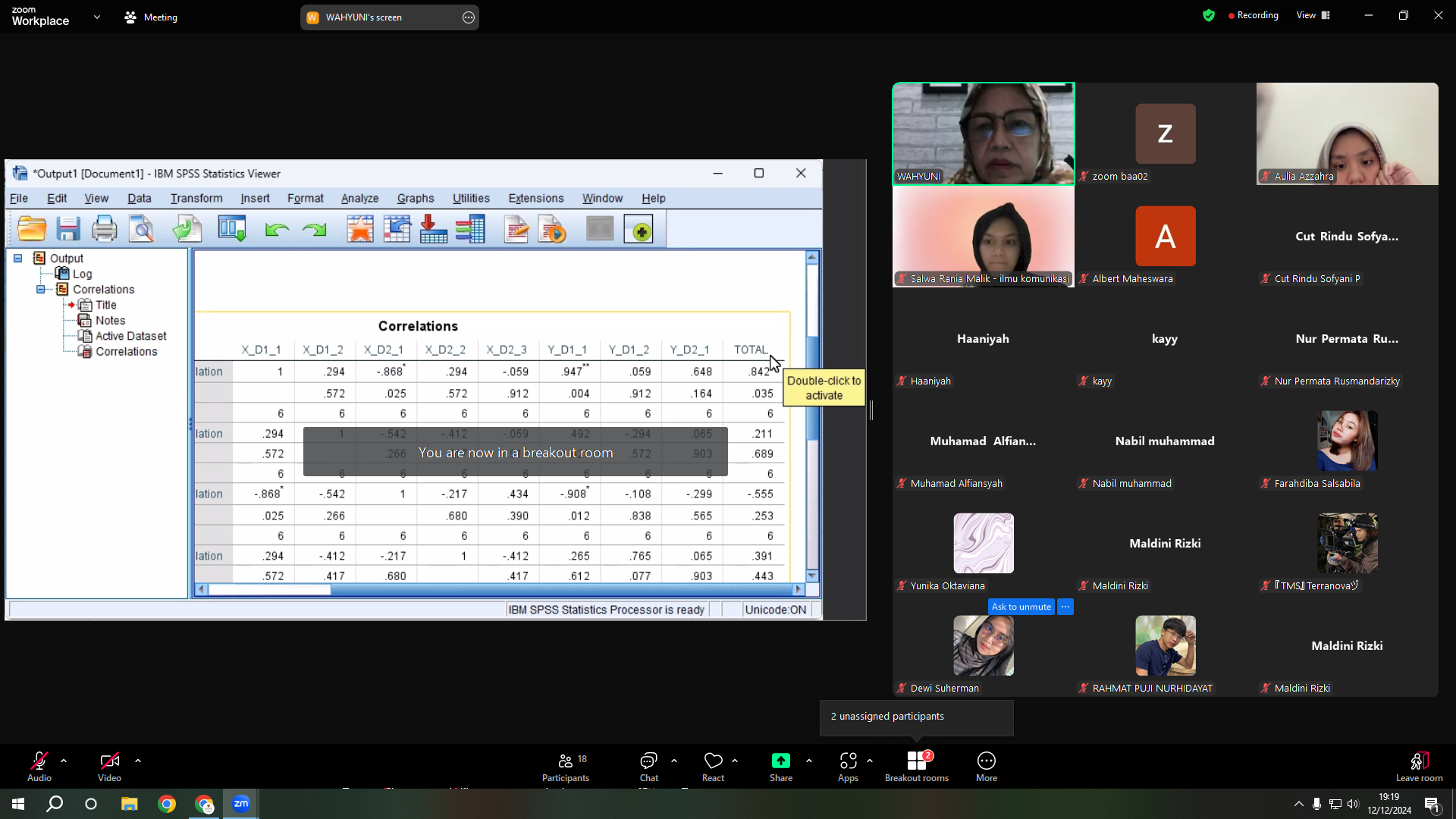The image size is (1456, 819).
Task: Open the View layout button in Zoom
Action: pyautogui.click(x=1313, y=15)
